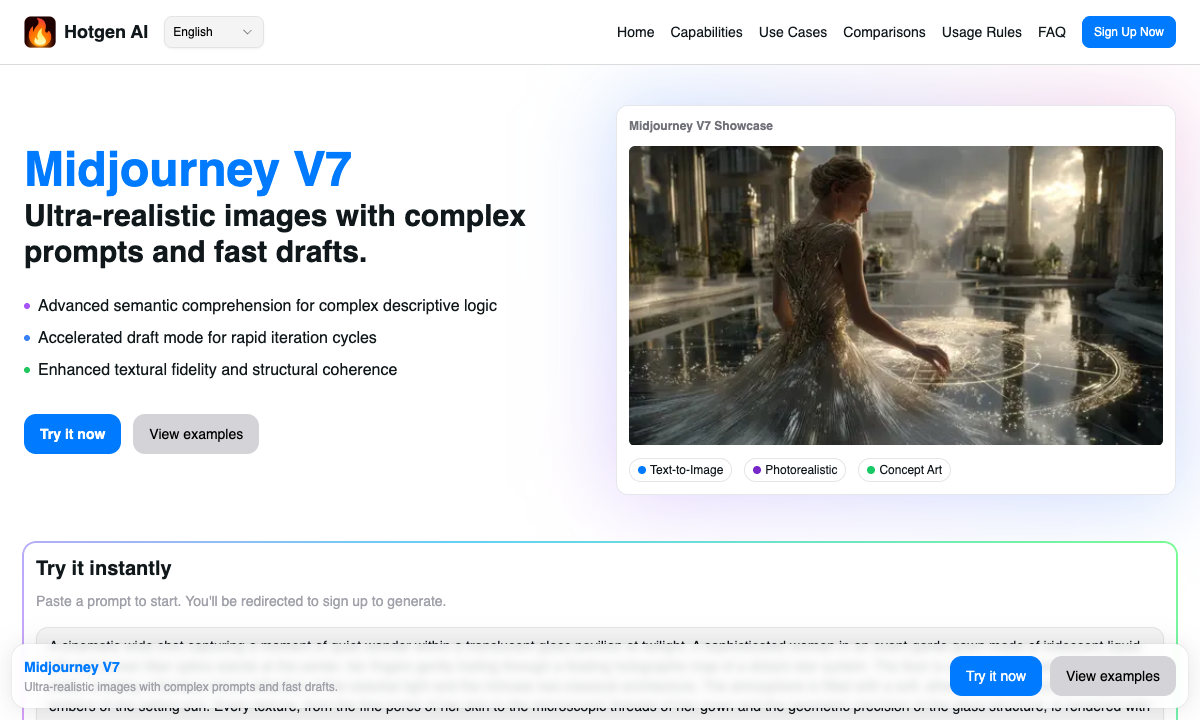The image size is (1200, 720).
Task: Select the Concept Art tag chip
Action: (904, 470)
